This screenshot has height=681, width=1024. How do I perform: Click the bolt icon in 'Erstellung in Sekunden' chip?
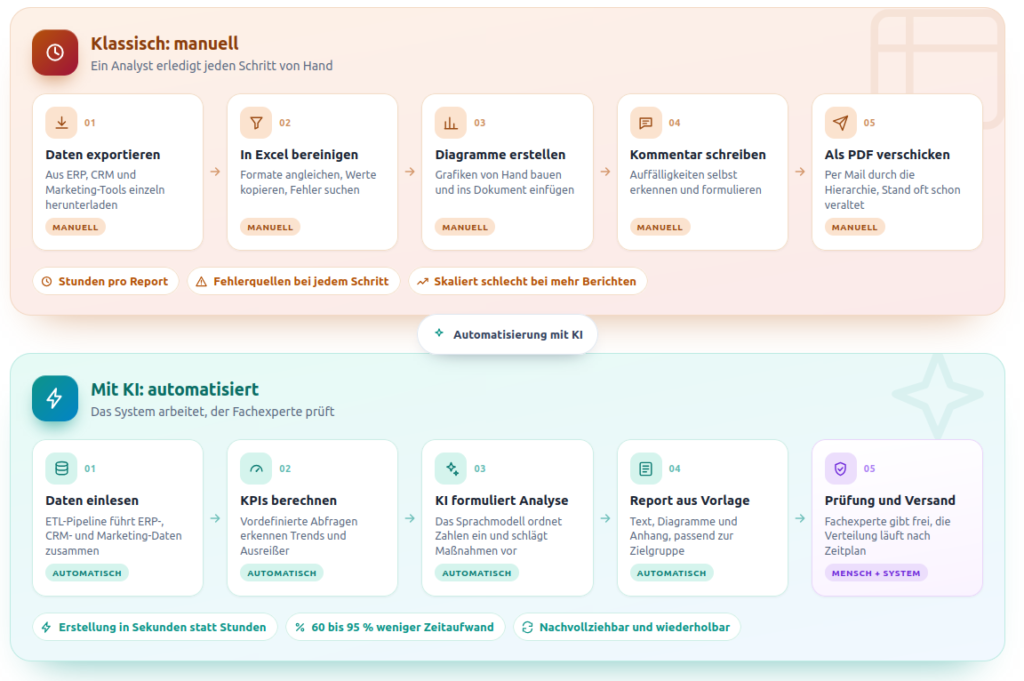(46, 627)
